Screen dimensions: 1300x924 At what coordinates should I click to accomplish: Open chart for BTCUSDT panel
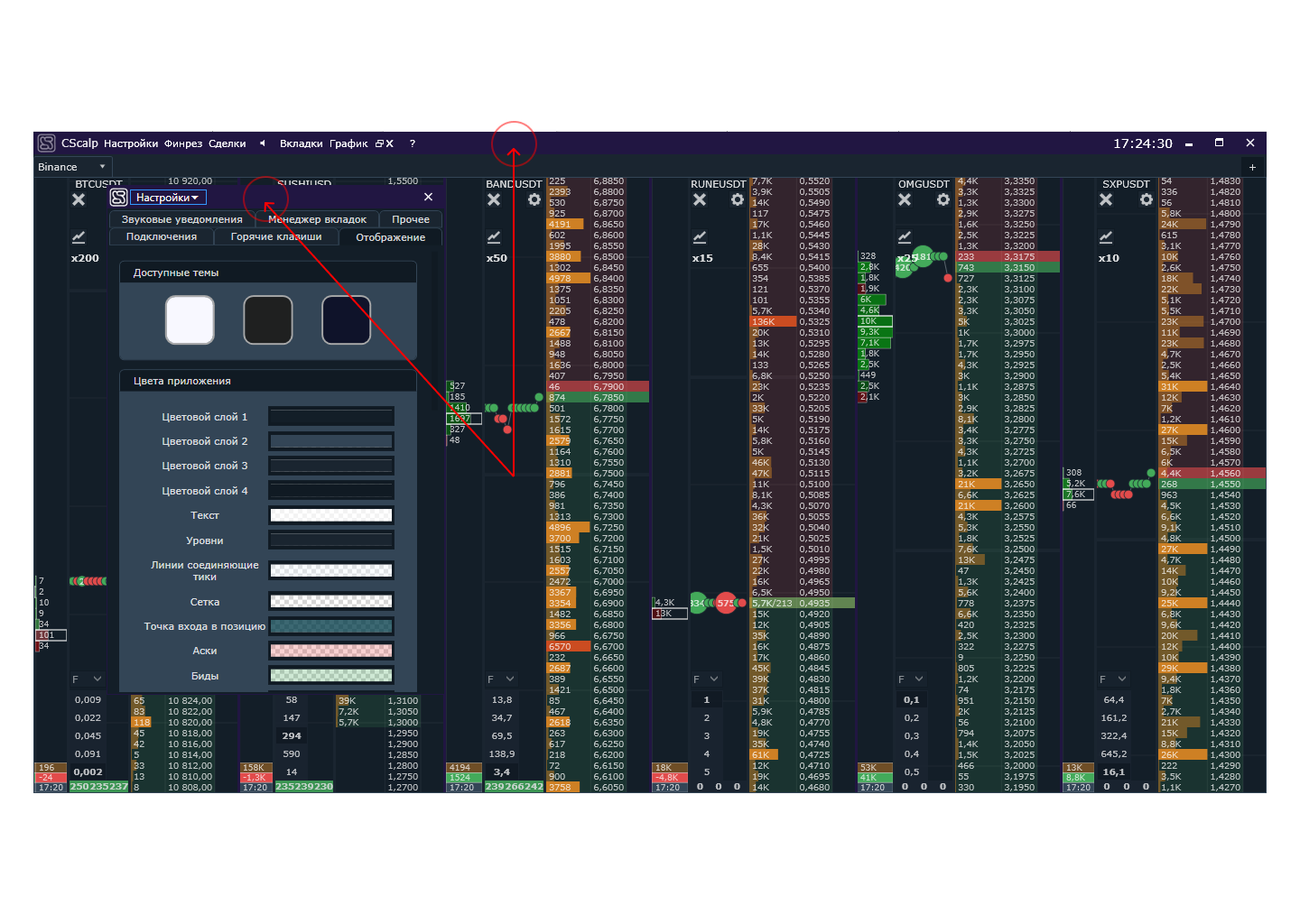click(79, 236)
